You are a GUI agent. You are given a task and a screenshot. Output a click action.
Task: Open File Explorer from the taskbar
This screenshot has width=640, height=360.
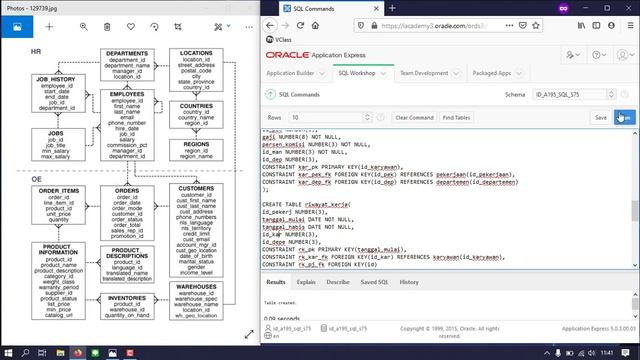click(x=60, y=353)
